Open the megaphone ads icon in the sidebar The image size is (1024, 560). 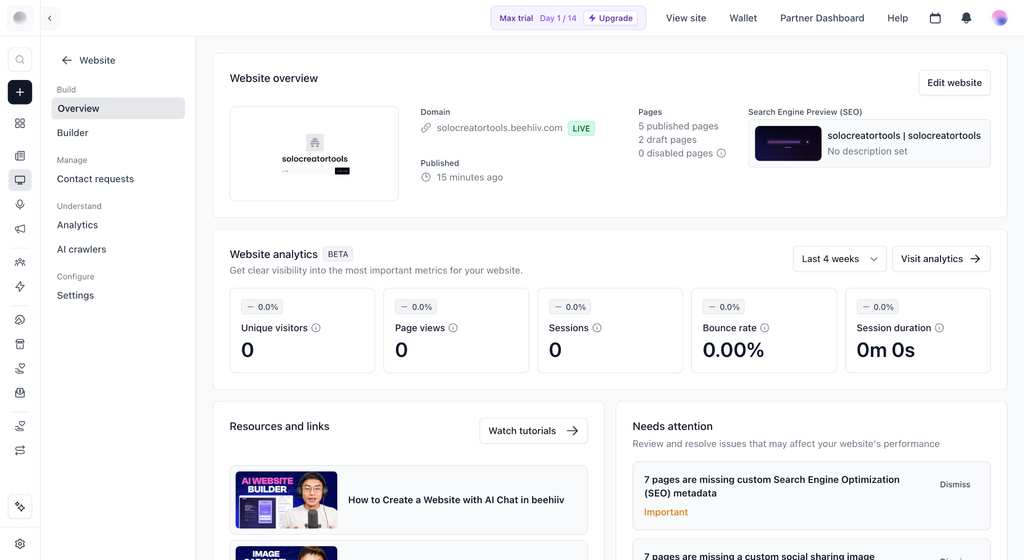click(20, 229)
